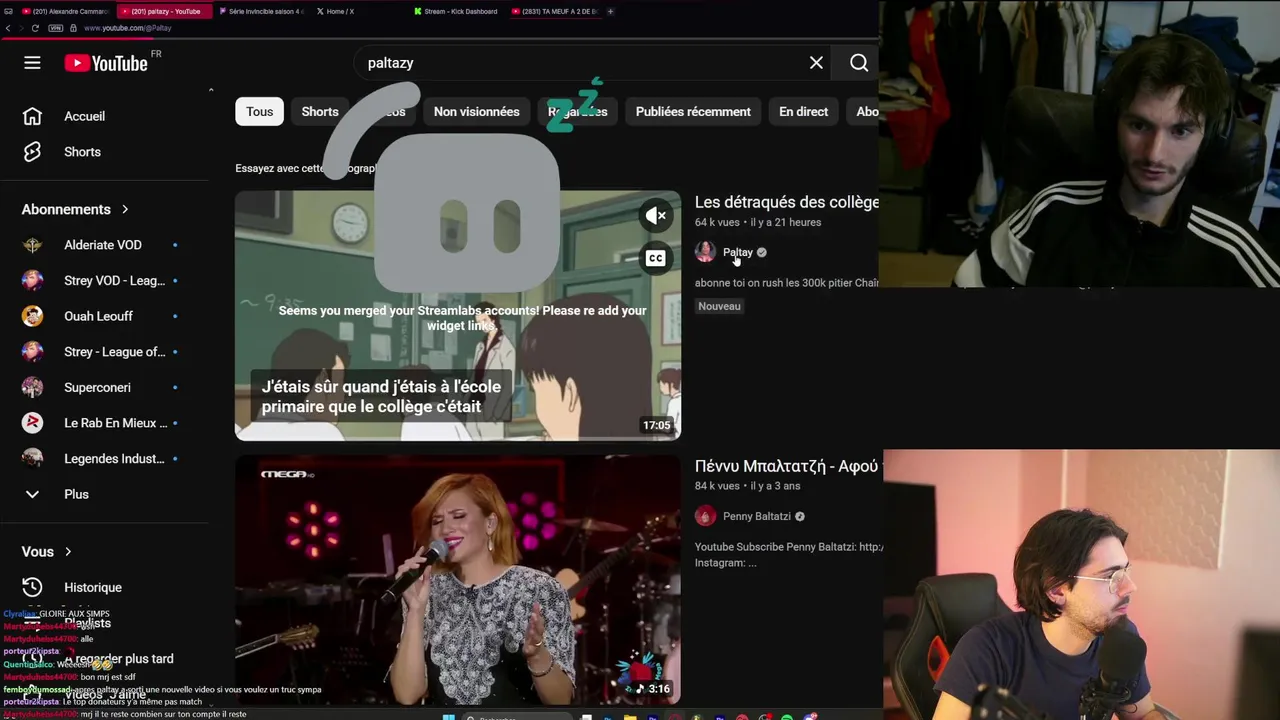The image size is (1280, 720).
Task: Click the padlock site info icon
Action: tap(73, 28)
